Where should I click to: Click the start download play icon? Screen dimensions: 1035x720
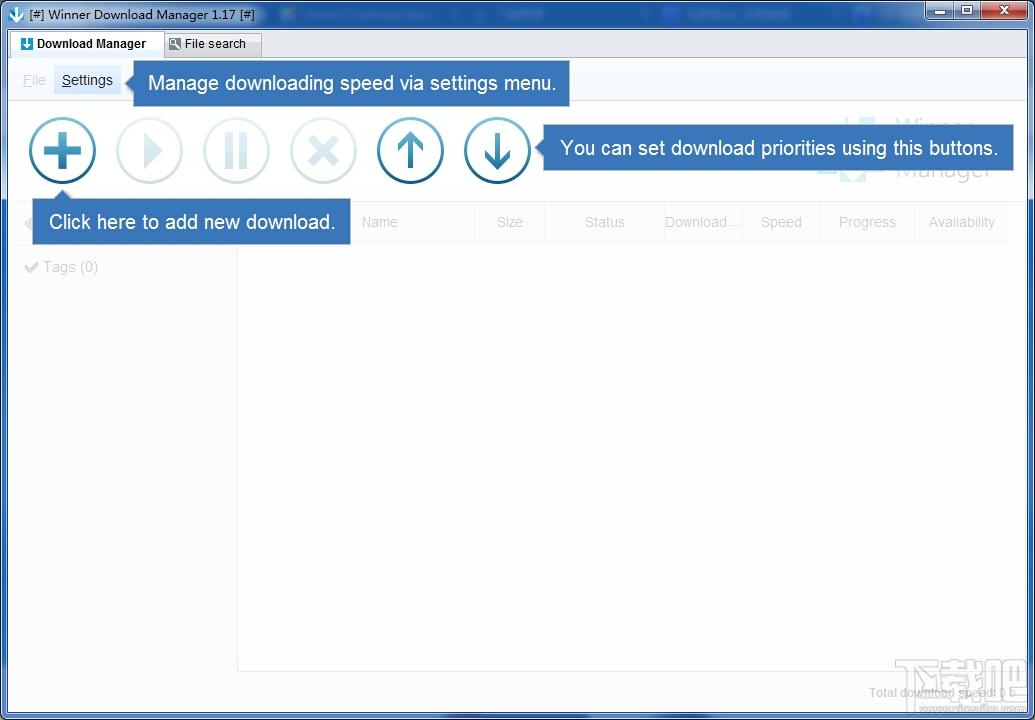click(x=149, y=150)
